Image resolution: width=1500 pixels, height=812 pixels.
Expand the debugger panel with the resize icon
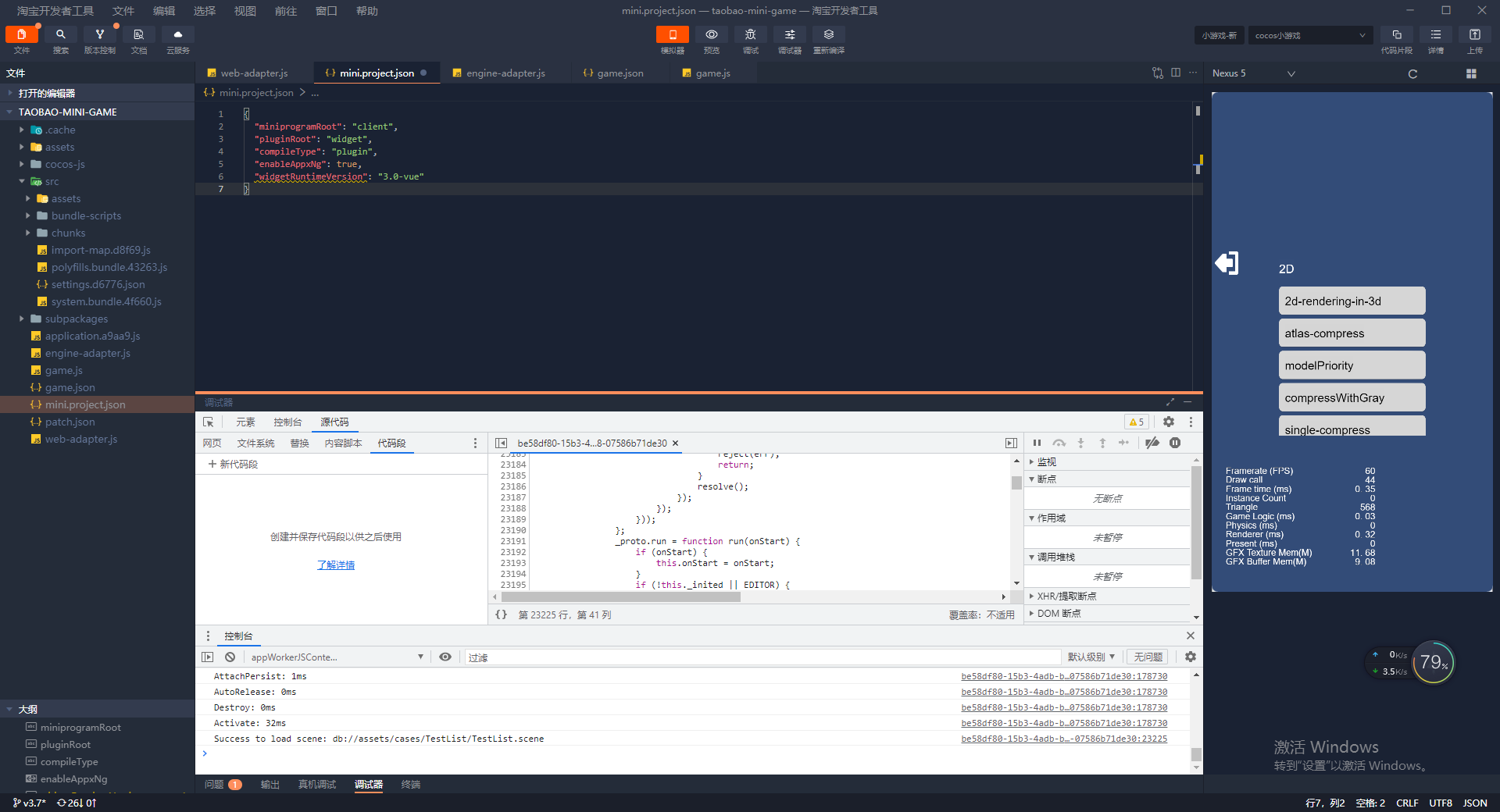coord(1170,402)
